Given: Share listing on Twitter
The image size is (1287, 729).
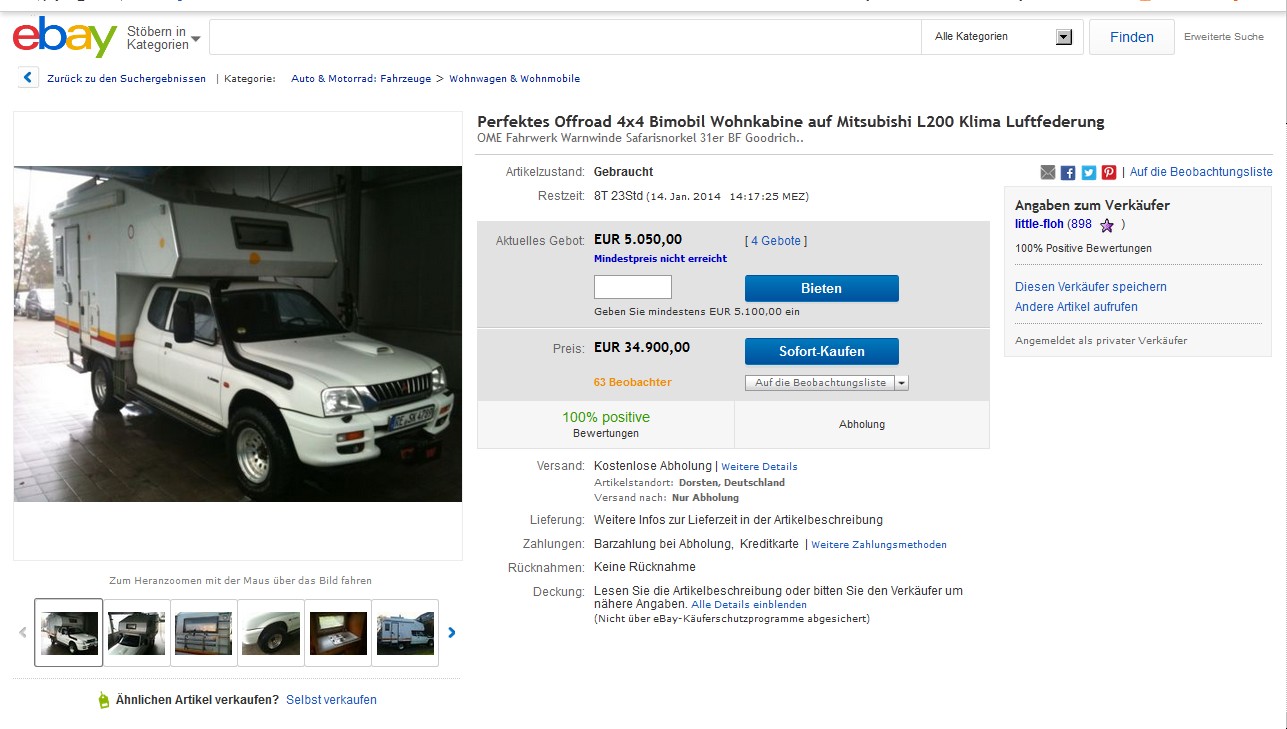Looking at the screenshot, I should (1089, 172).
